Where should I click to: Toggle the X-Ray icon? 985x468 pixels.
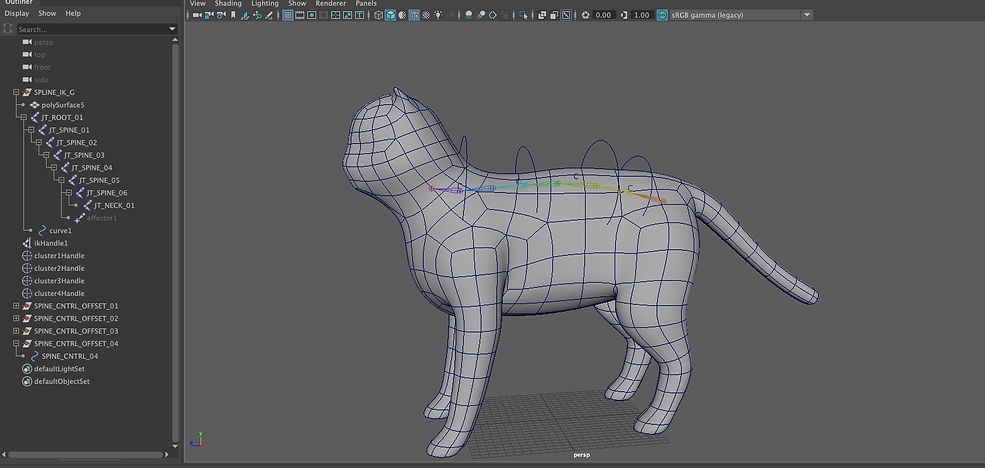click(x=541, y=15)
